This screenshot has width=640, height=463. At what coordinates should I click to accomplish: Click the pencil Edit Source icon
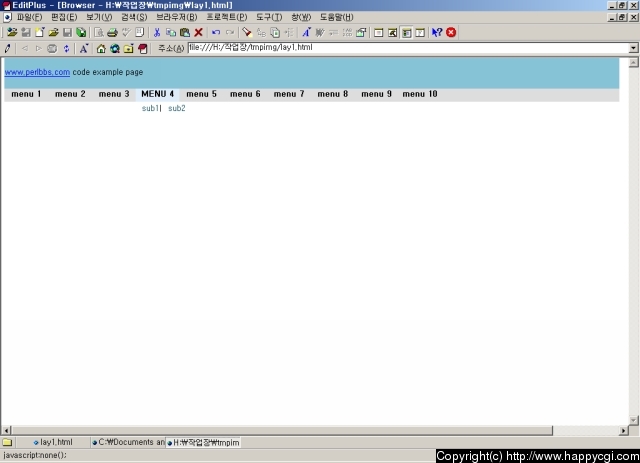8,48
